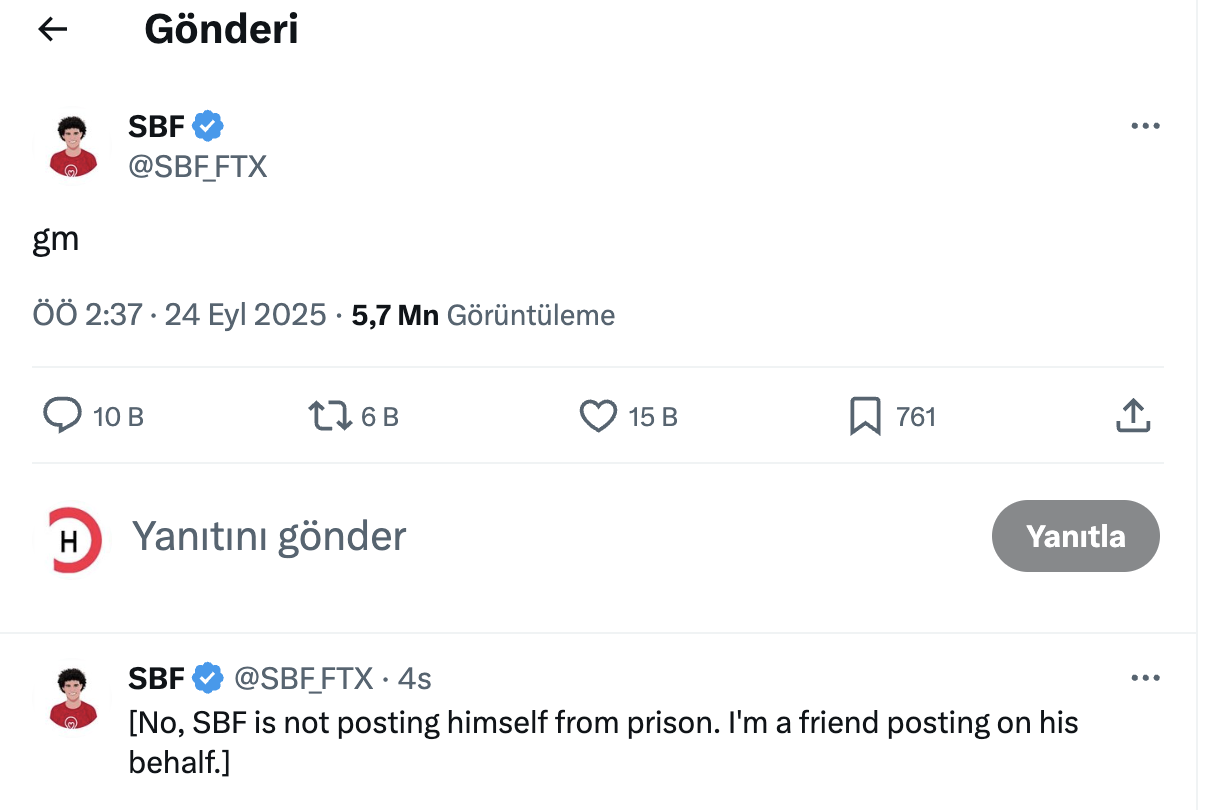Click the verified badge beside SBF name
This screenshot has width=1210, height=810.
[x=208, y=127]
